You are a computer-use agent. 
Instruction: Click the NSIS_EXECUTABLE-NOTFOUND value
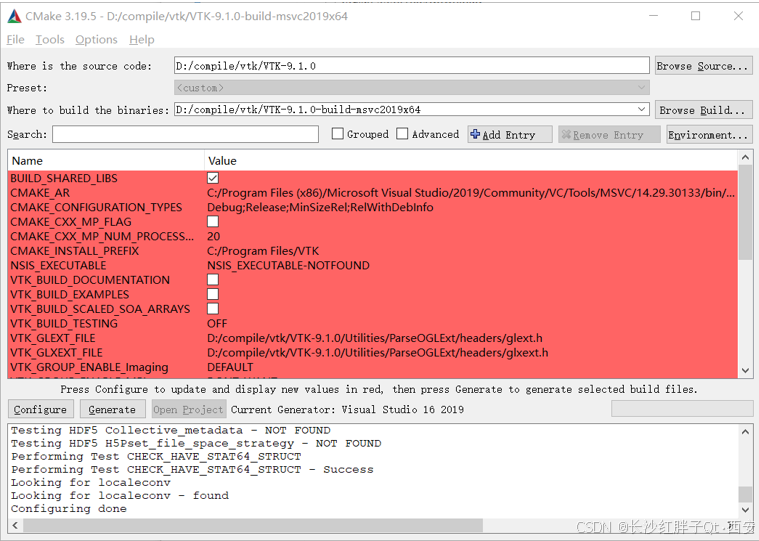pos(288,265)
